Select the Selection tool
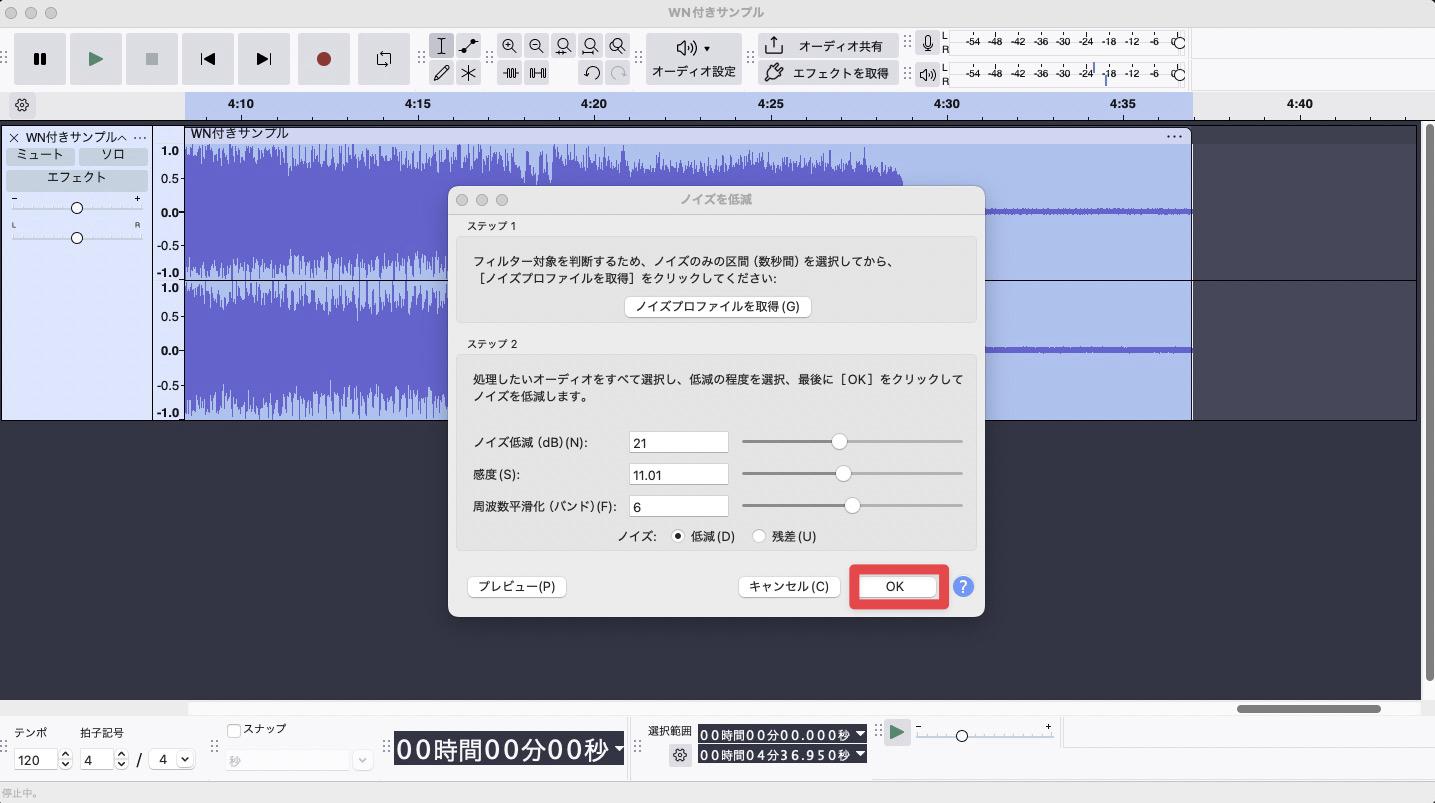 (441, 45)
